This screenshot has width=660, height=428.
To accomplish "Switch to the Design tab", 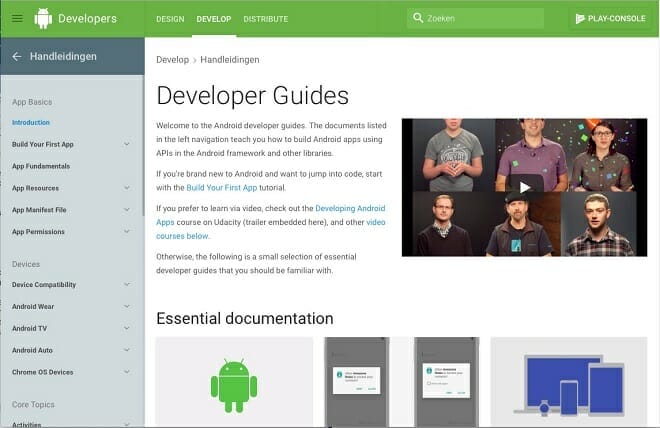I will (x=170, y=19).
